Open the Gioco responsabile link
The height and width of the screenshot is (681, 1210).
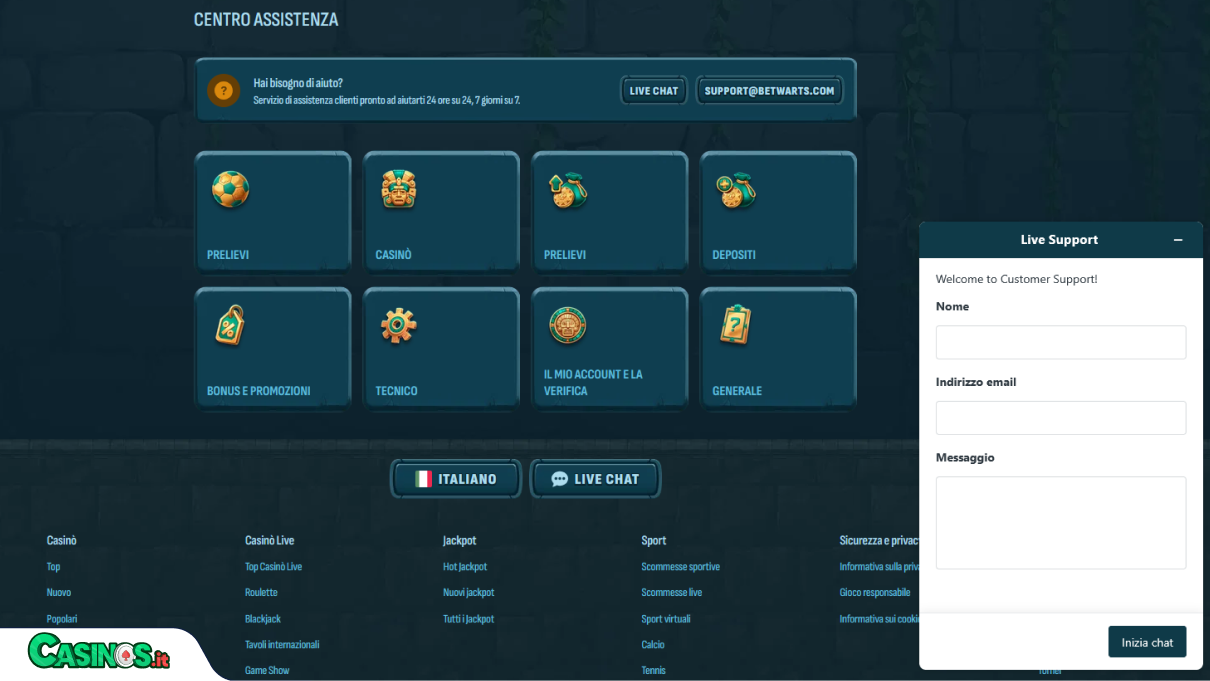click(x=875, y=593)
